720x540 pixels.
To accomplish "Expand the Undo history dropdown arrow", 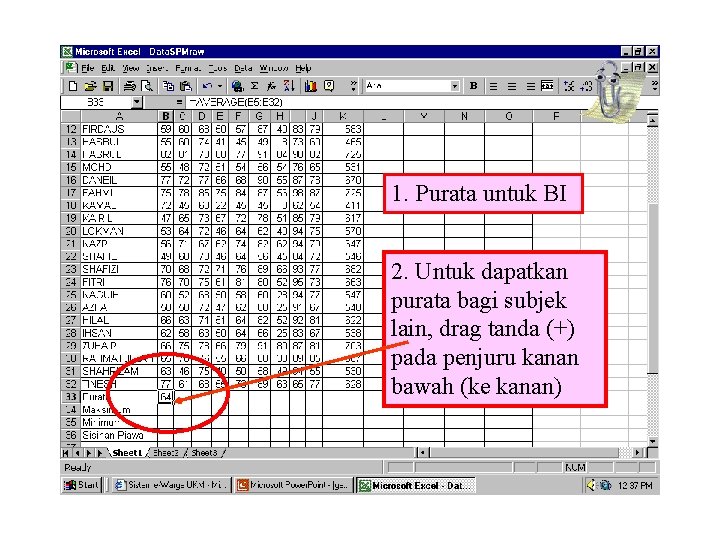I will pyautogui.click(x=220, y=86).
